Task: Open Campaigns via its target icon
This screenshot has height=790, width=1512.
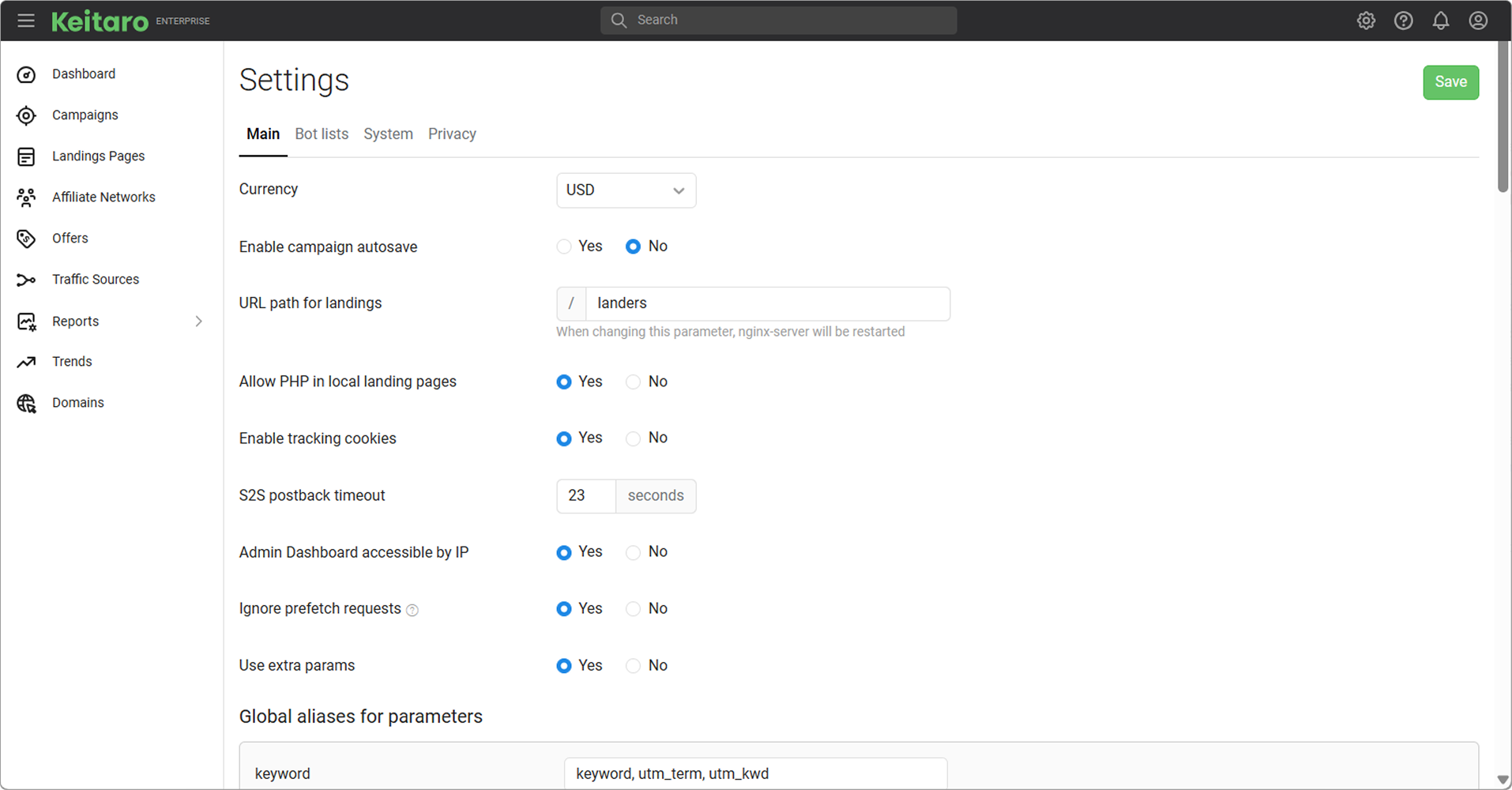Action: (x=26, y=115)
